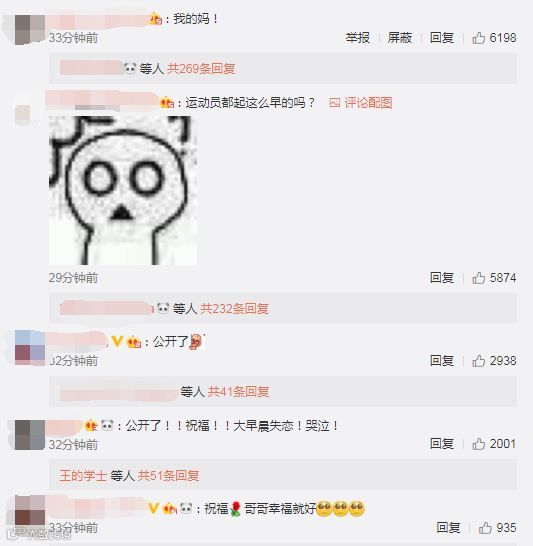Reply to the 我的妈 comment

tap(441, 38)
